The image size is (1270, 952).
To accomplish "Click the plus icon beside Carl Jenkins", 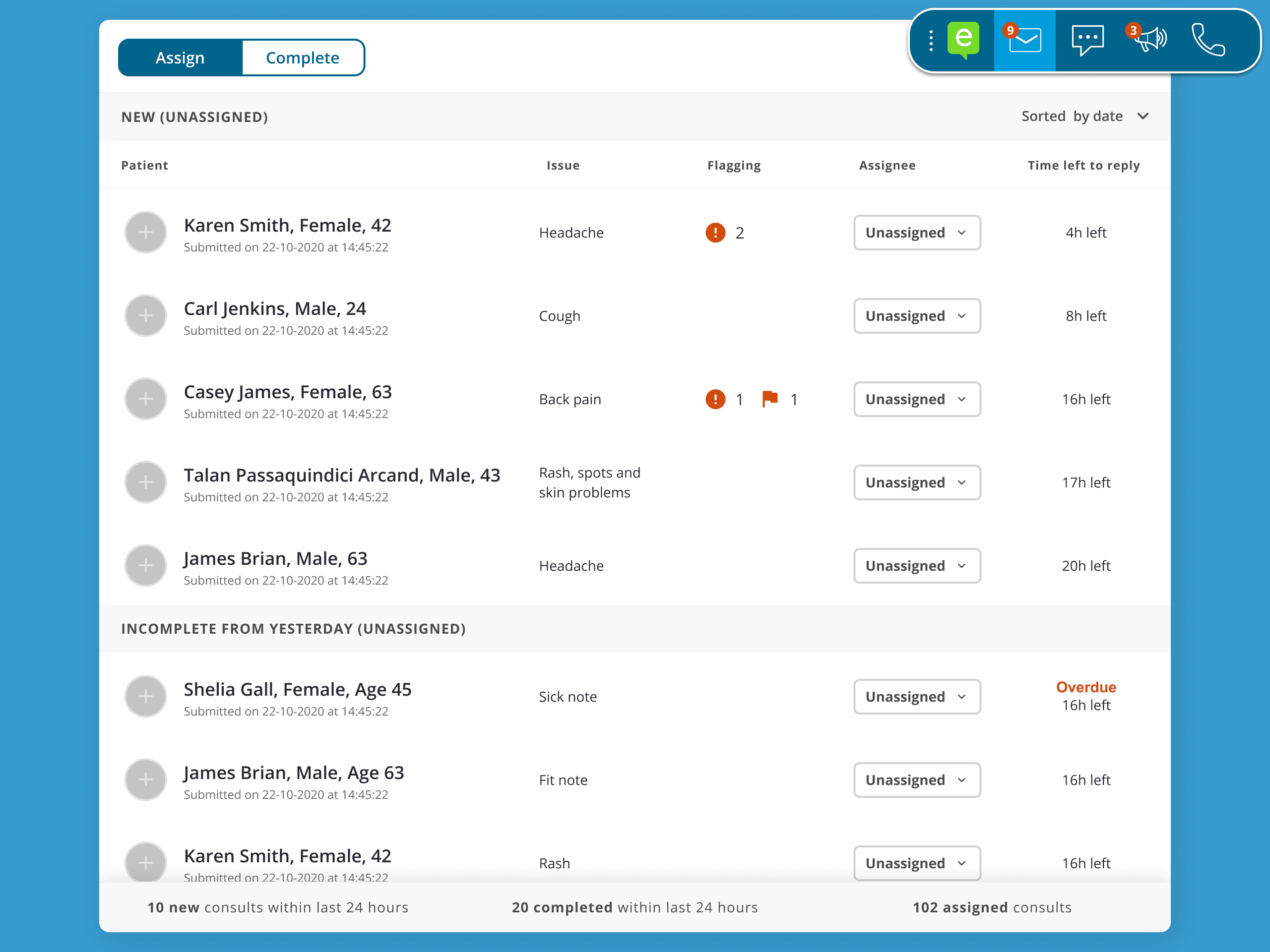I will (x=146, y=316).
